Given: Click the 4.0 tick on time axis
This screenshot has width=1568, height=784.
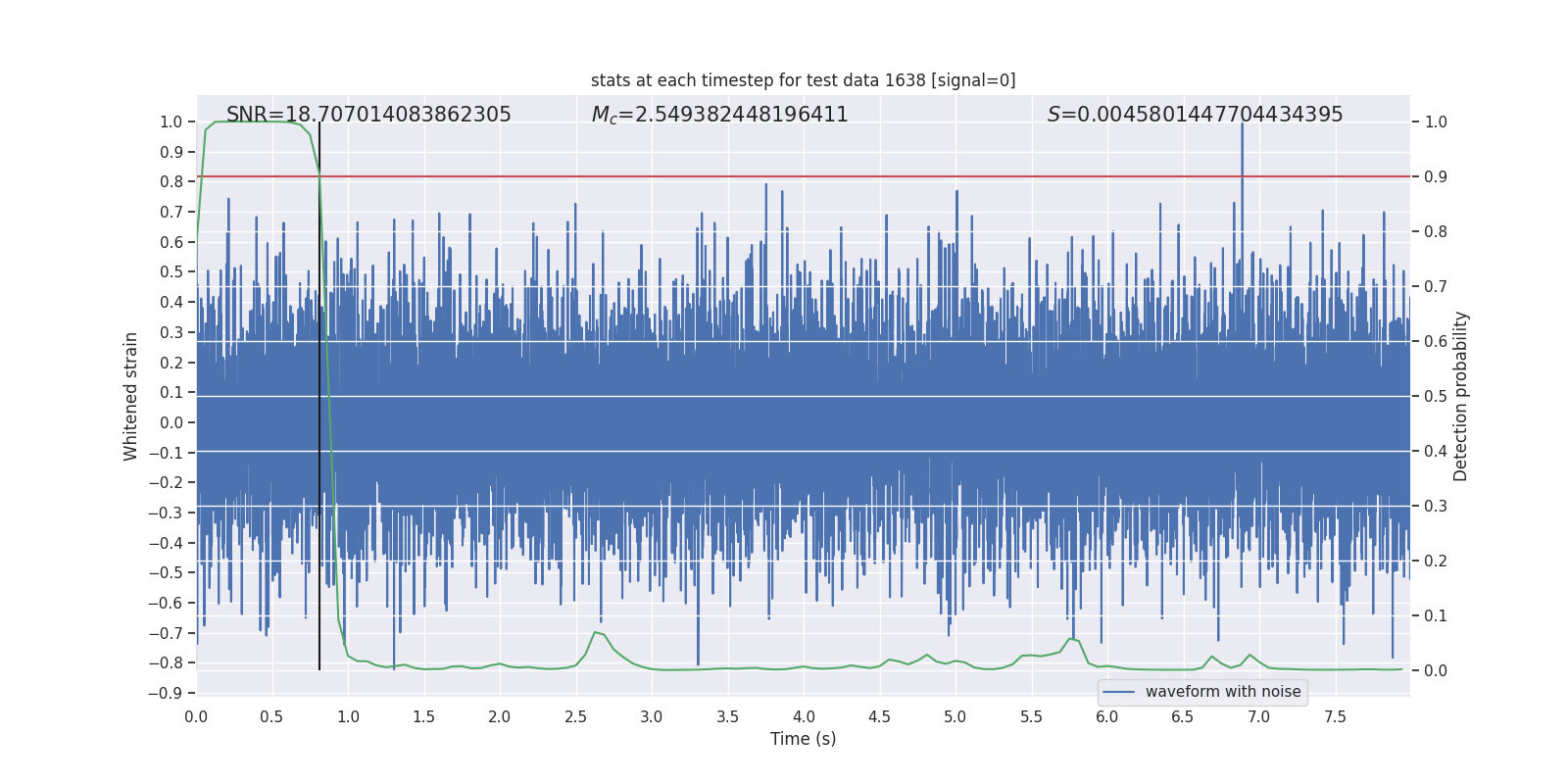Looking at the screenshot, I should pyautogui.click(x=804, y=716).
